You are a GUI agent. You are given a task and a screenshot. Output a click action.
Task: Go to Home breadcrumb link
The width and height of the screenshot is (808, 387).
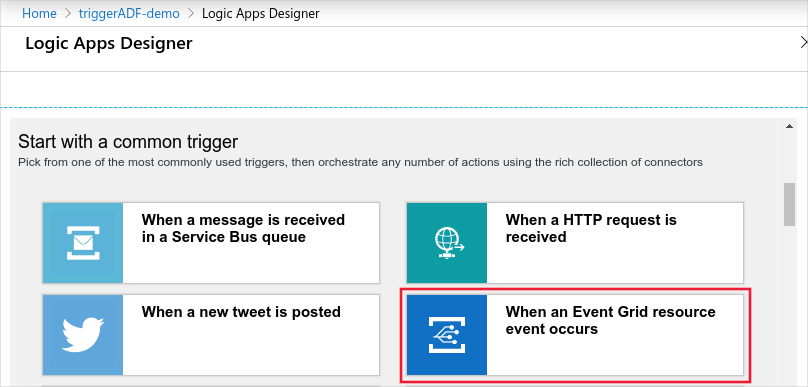(39, 13)
